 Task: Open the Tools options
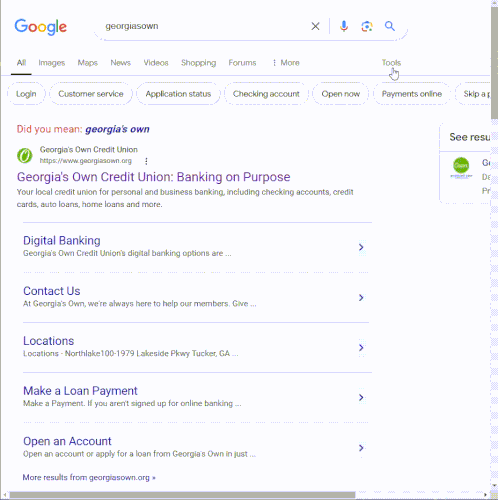[391, 63]
